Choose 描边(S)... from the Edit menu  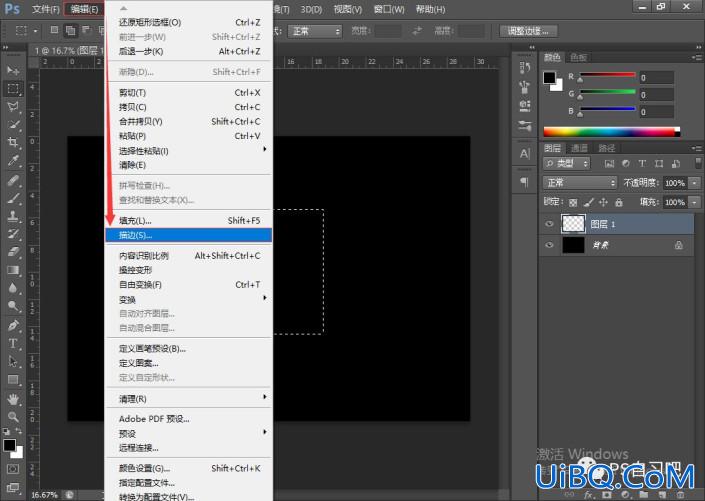coord(189,235)
